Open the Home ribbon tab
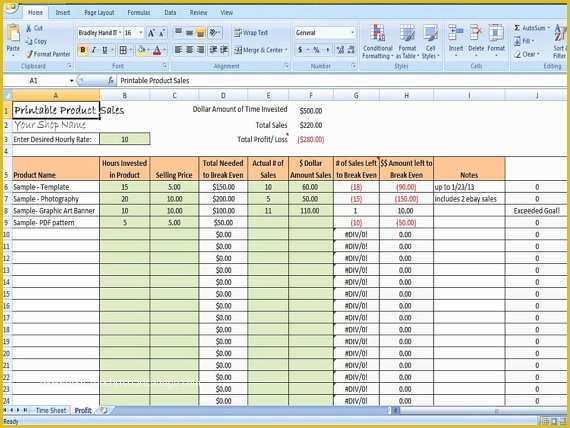Image resolution: width=570 pixels, height=428 pixels. [x=35, y=13]
